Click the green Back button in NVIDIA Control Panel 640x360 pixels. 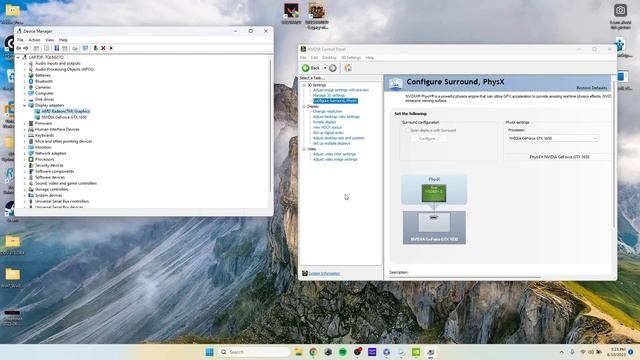pyautogui.click(x=311, y=68)
